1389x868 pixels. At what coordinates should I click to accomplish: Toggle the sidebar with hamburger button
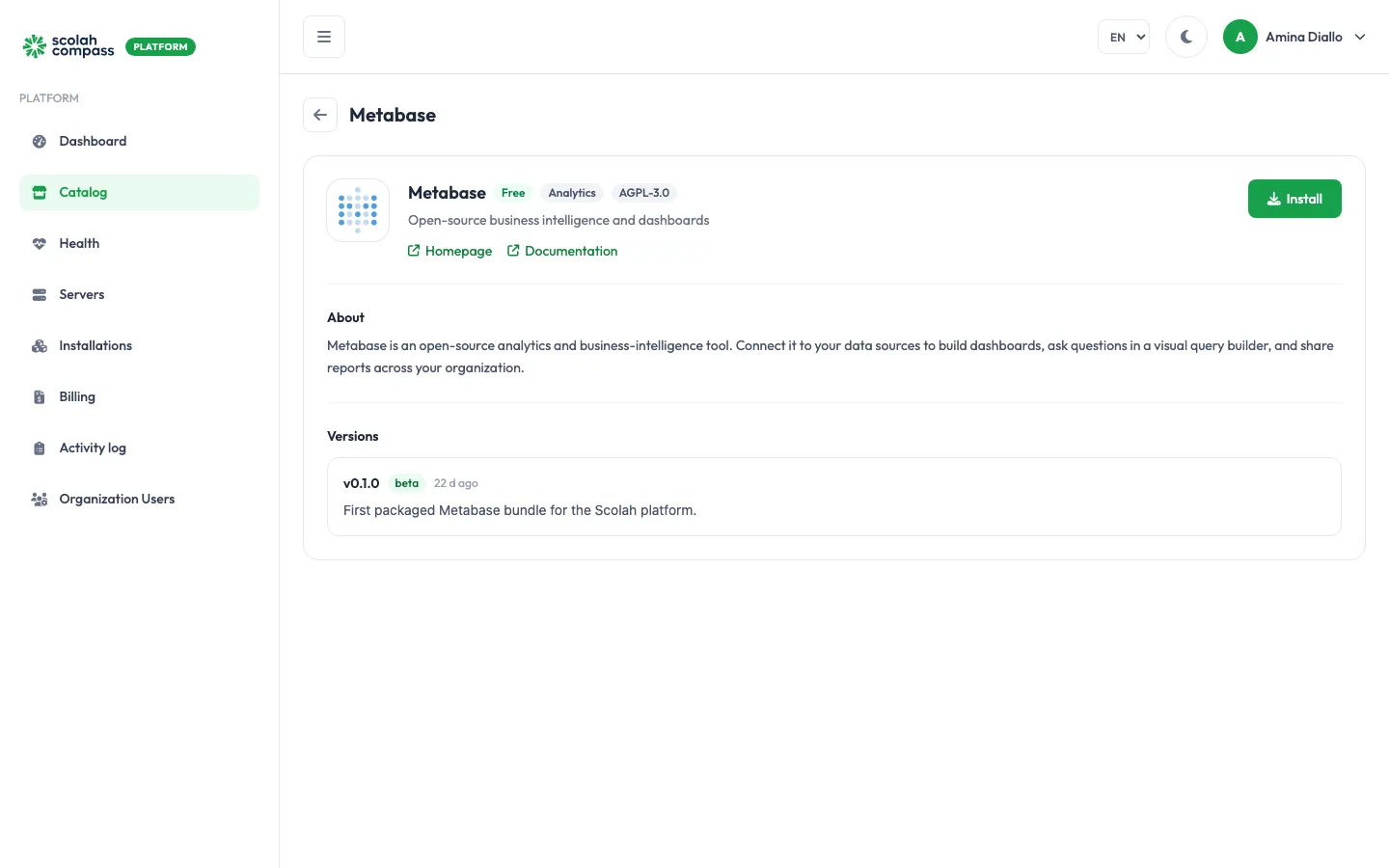click(324, 37)
